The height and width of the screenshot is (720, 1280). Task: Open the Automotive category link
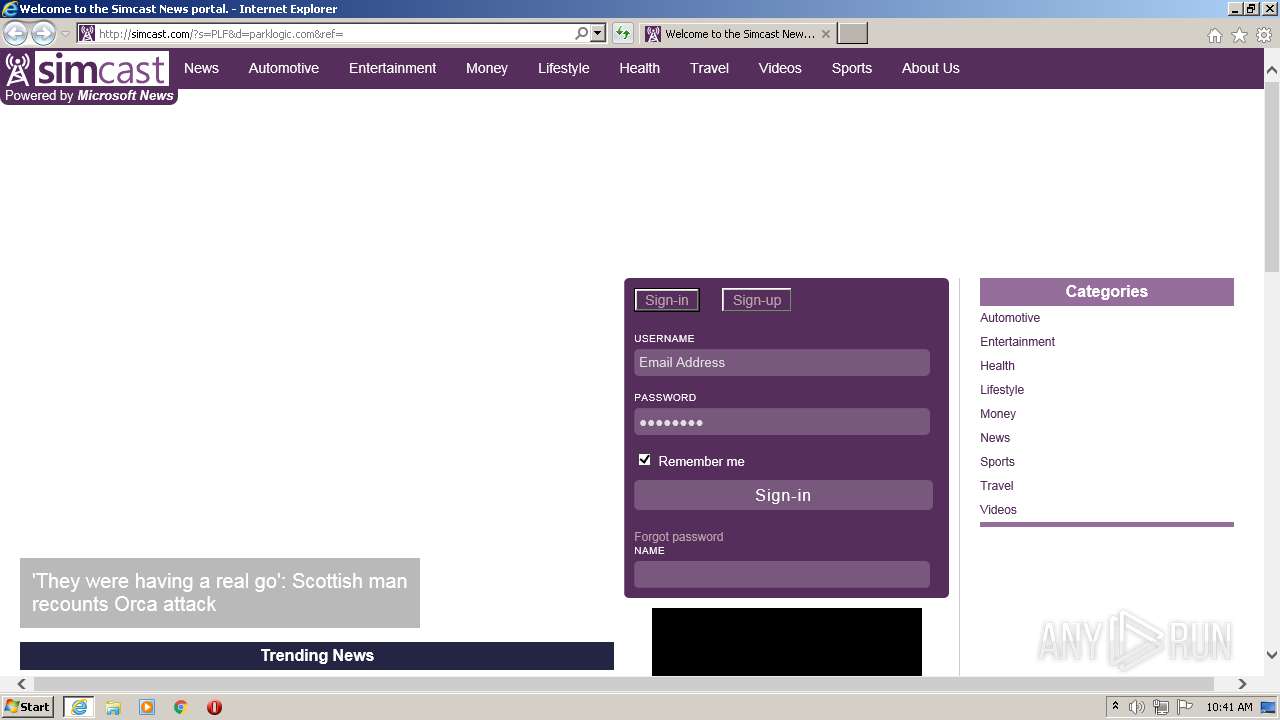1010,318
